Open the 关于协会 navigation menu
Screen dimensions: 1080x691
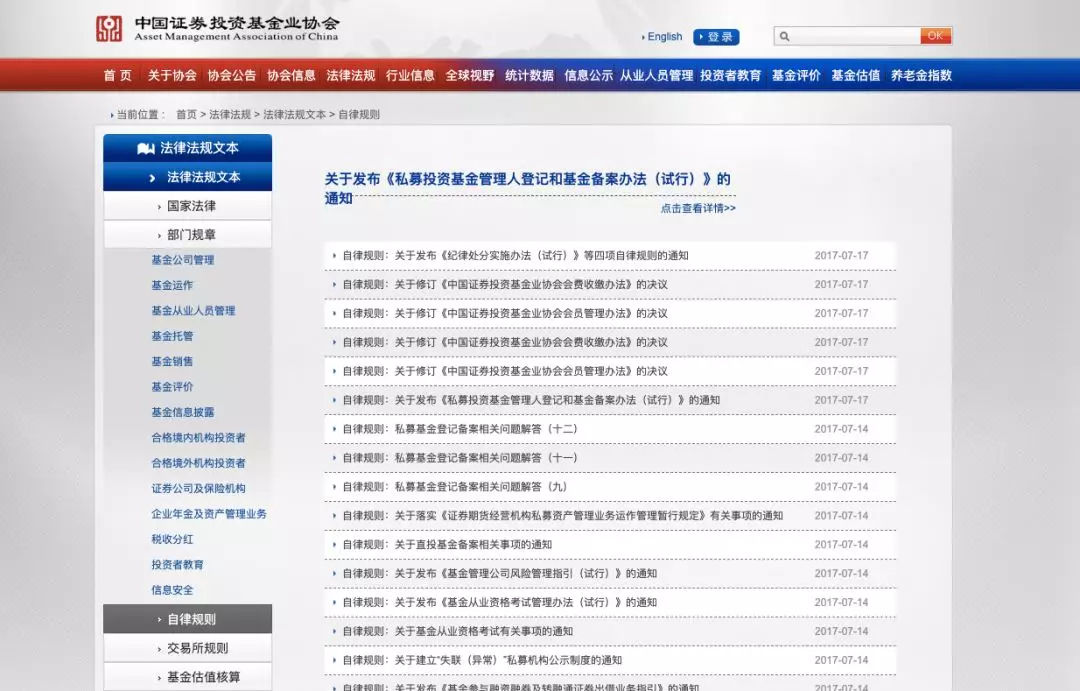172,75
